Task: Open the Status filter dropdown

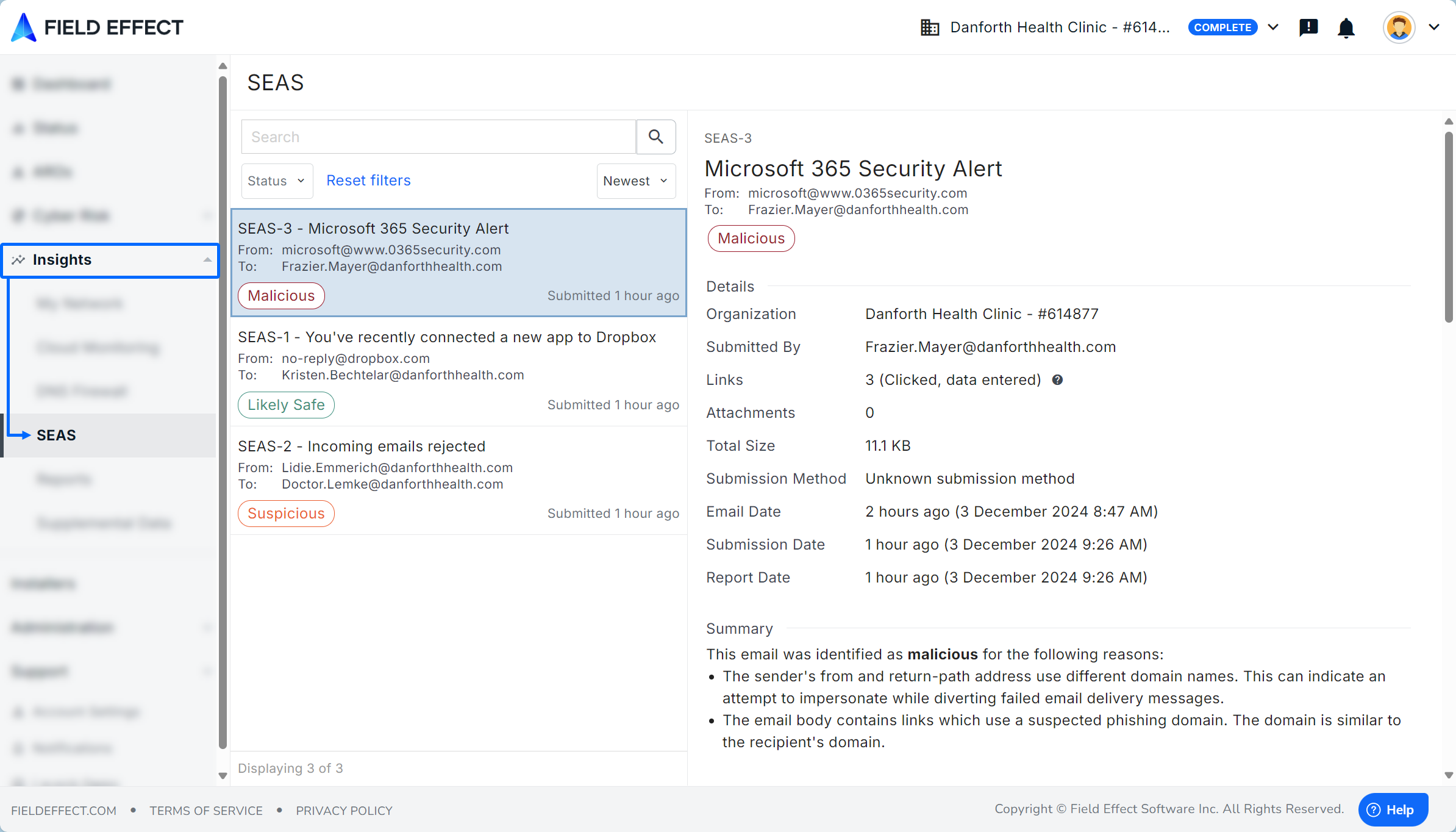Action: pos(277,181)
